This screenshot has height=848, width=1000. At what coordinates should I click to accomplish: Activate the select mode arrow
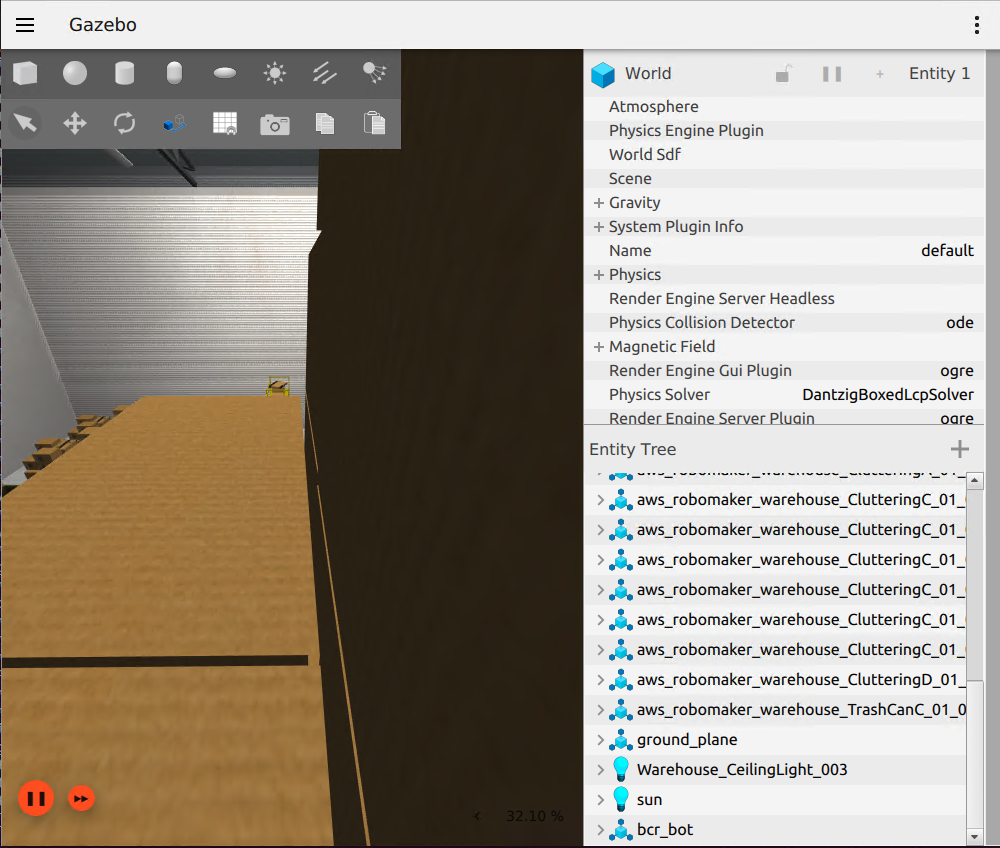point(25,123)
